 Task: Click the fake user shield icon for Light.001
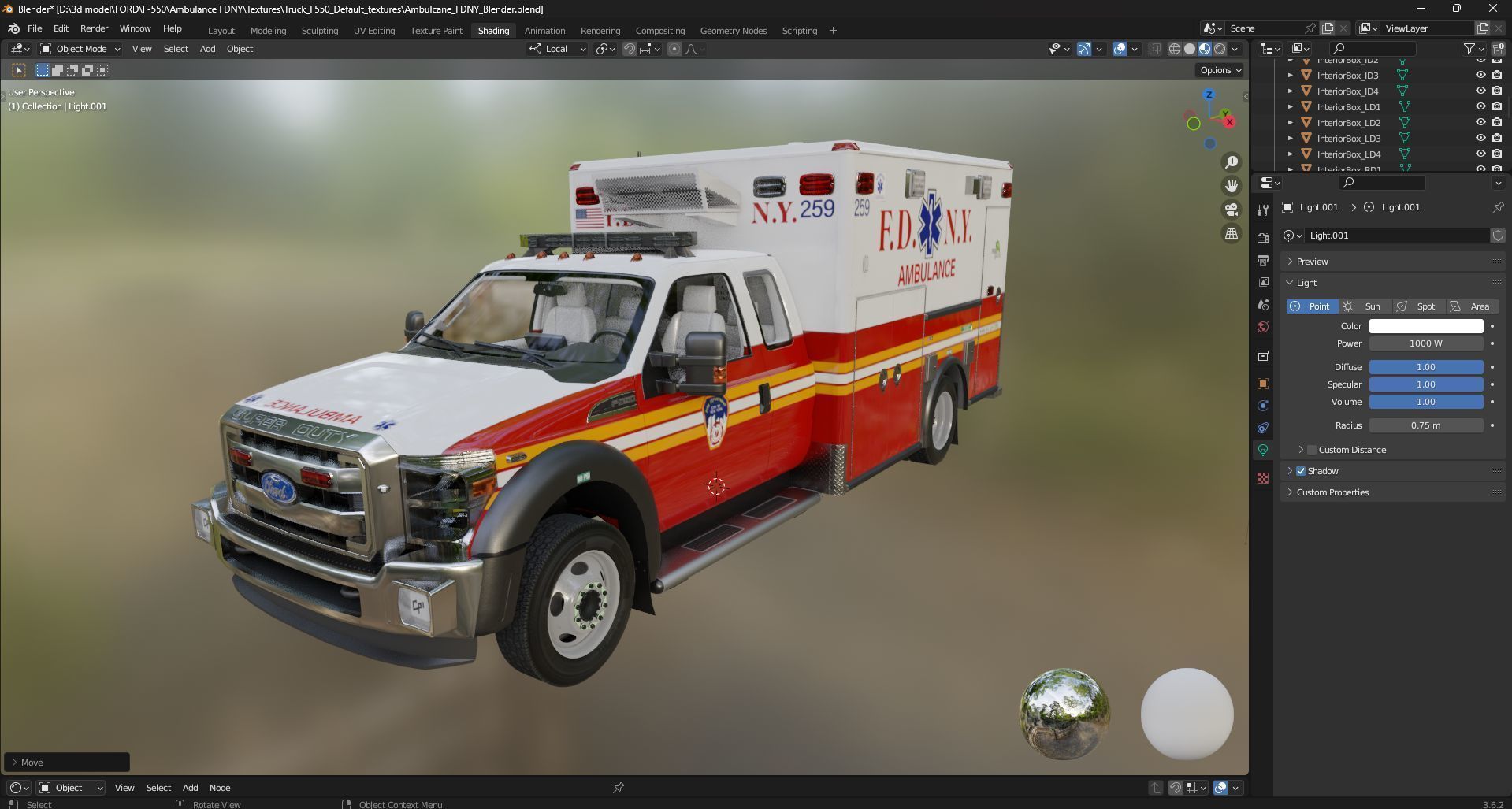(x=1498, y=236)
